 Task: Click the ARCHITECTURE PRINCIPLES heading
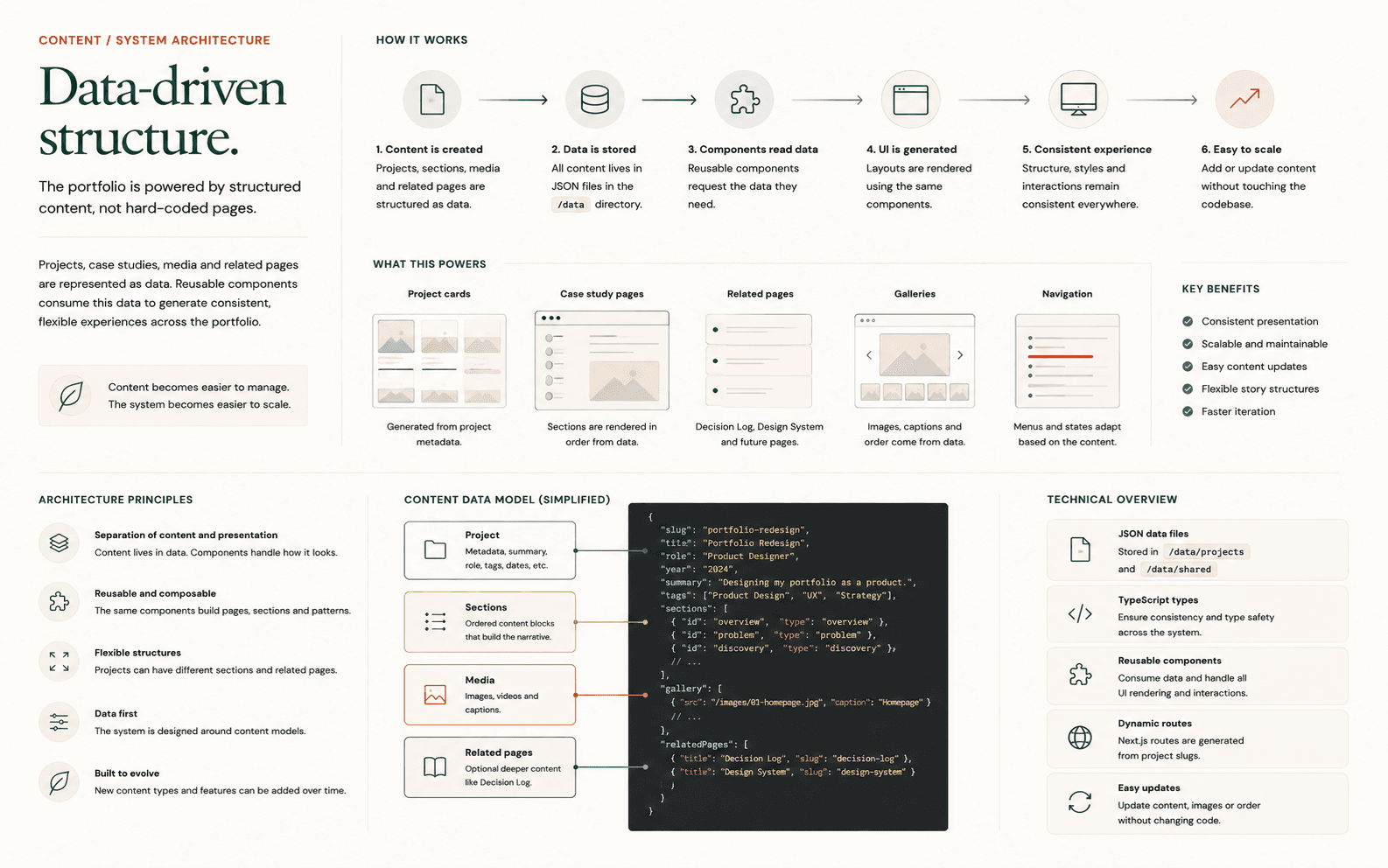coord(116,500)
